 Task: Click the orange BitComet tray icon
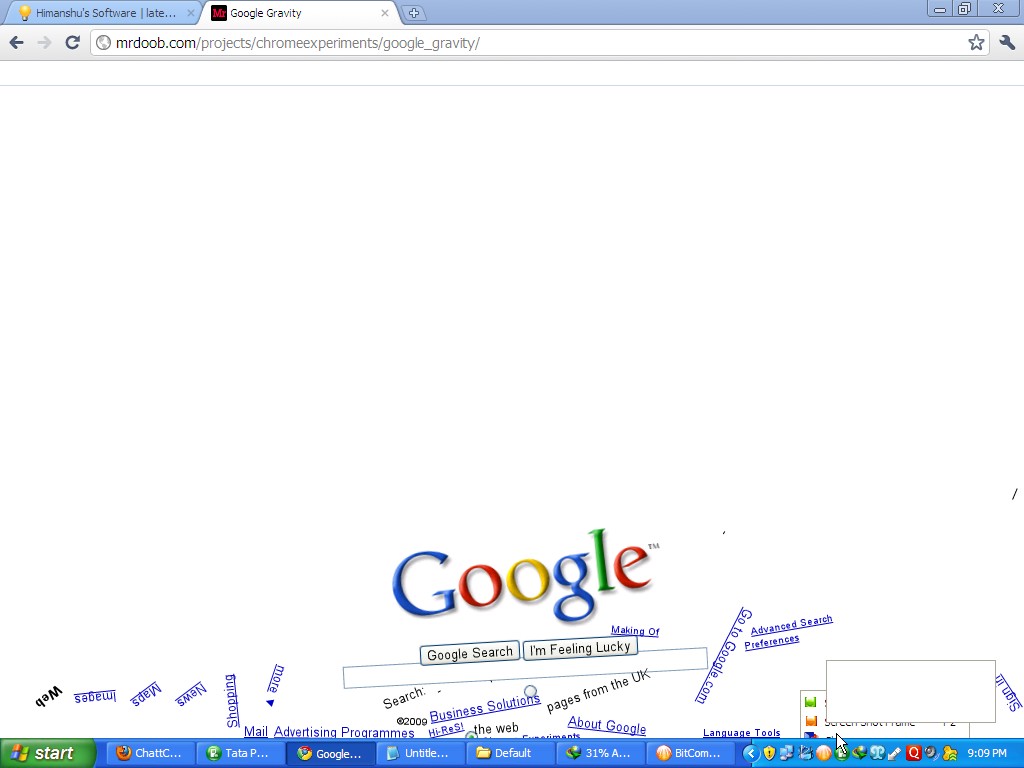(x=824, y=754)
